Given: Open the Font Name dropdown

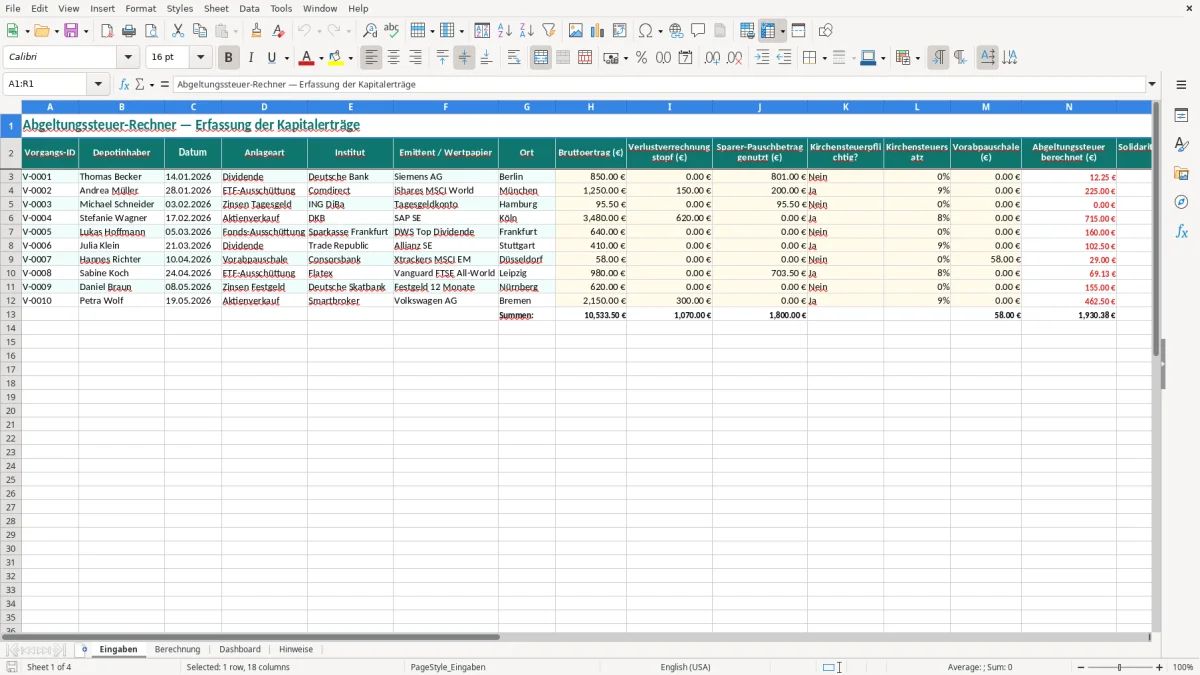Looking at the screenshot, I should pyautogui.click(x=127, y=58).
